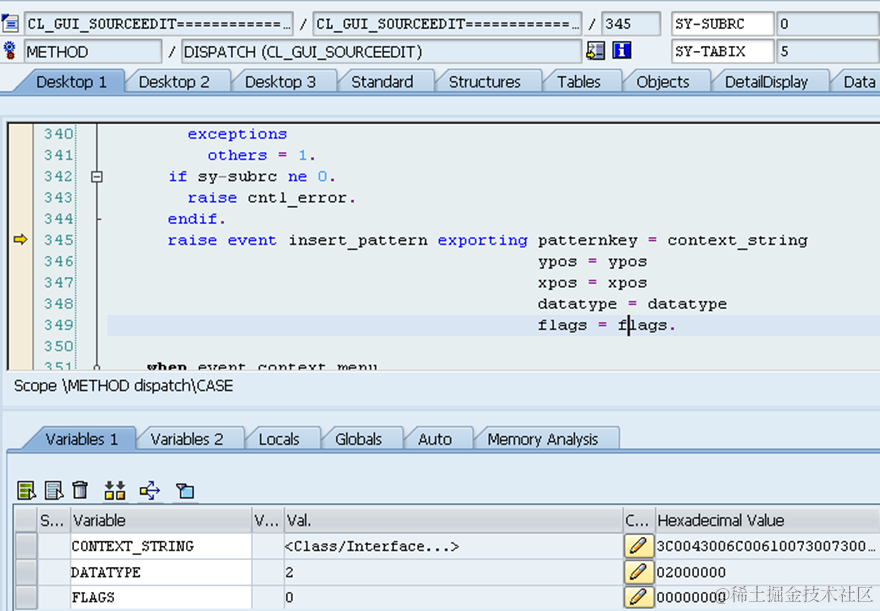The width and height of the screenshot is (880, 611).
Task: Click the blue arrows exchange toolbar icon
Action: [150, 490]
